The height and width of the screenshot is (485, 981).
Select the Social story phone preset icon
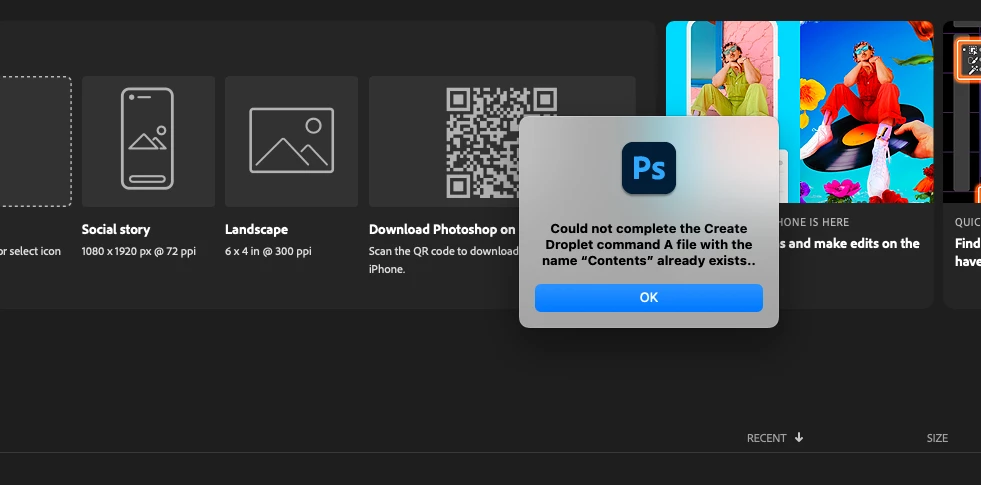coord(148,138)
